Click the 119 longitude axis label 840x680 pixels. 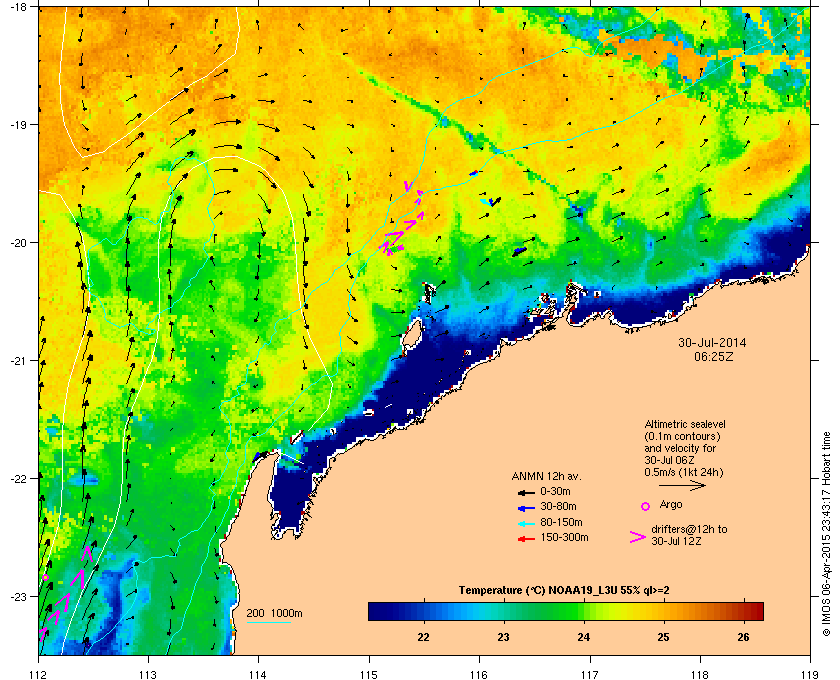tap(810, 674)
